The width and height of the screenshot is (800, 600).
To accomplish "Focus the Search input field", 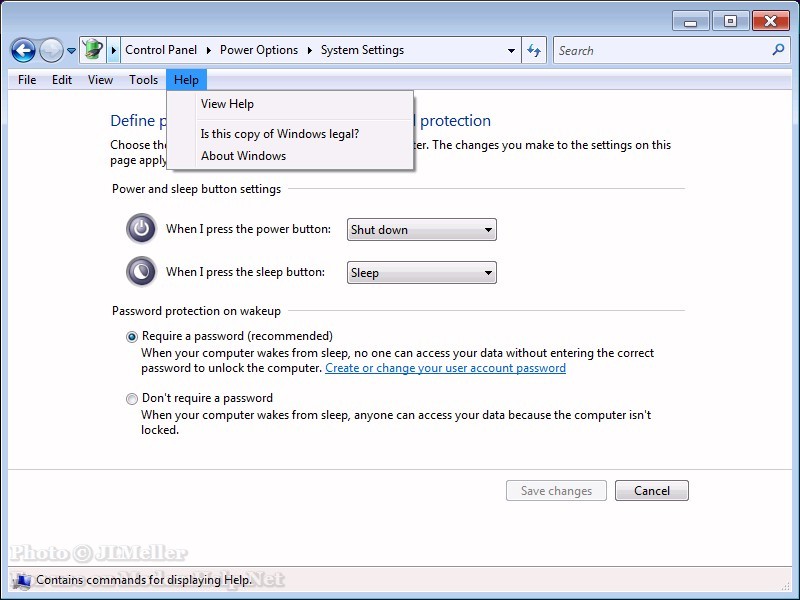I will click(x=663, y=51).
